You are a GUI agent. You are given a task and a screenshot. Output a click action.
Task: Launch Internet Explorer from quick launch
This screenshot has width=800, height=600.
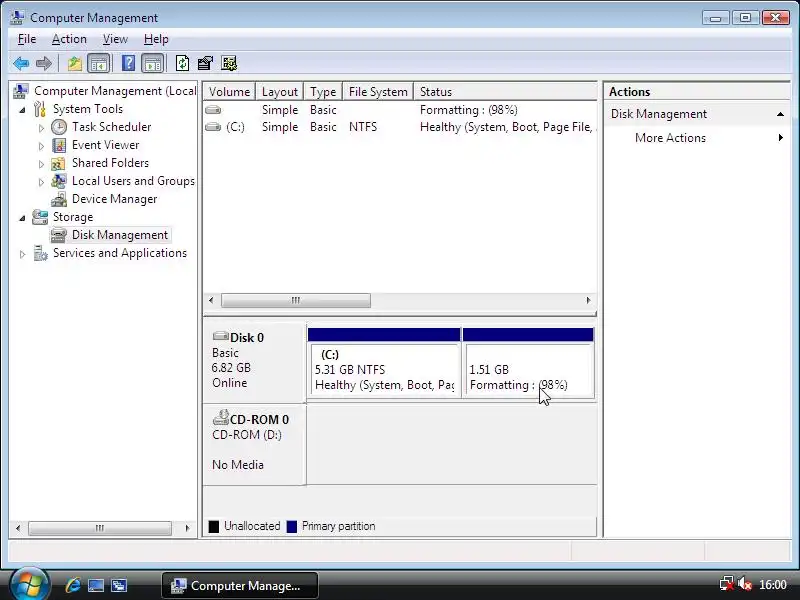pos(73,585)
